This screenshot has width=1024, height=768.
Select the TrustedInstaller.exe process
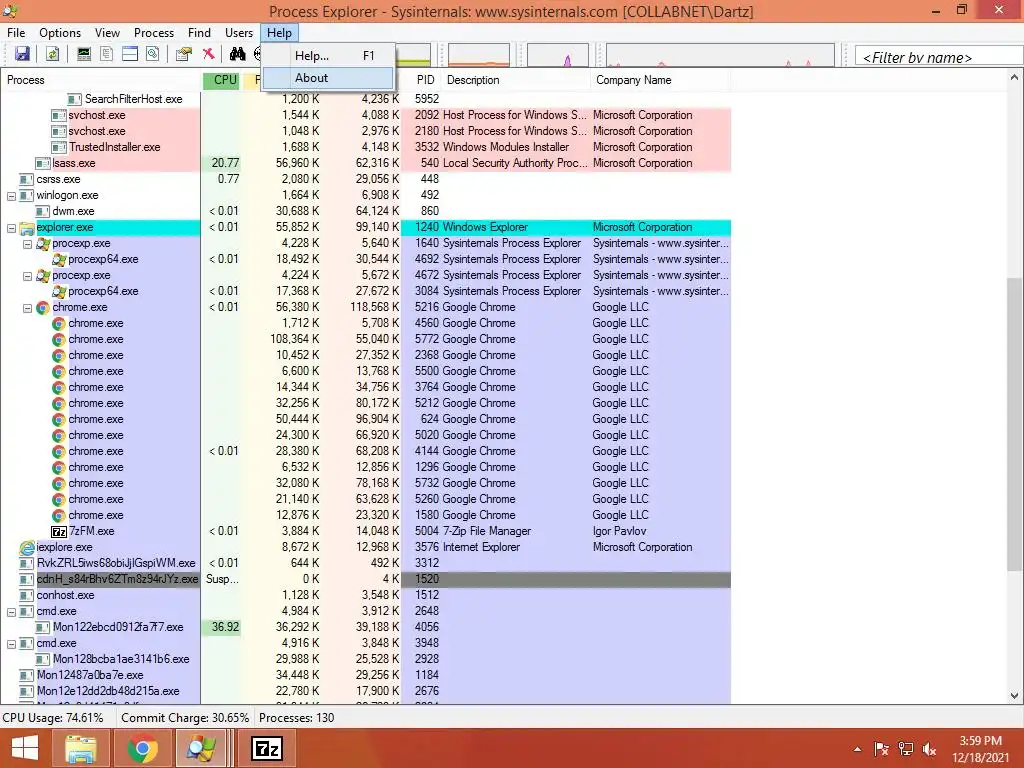366,148
